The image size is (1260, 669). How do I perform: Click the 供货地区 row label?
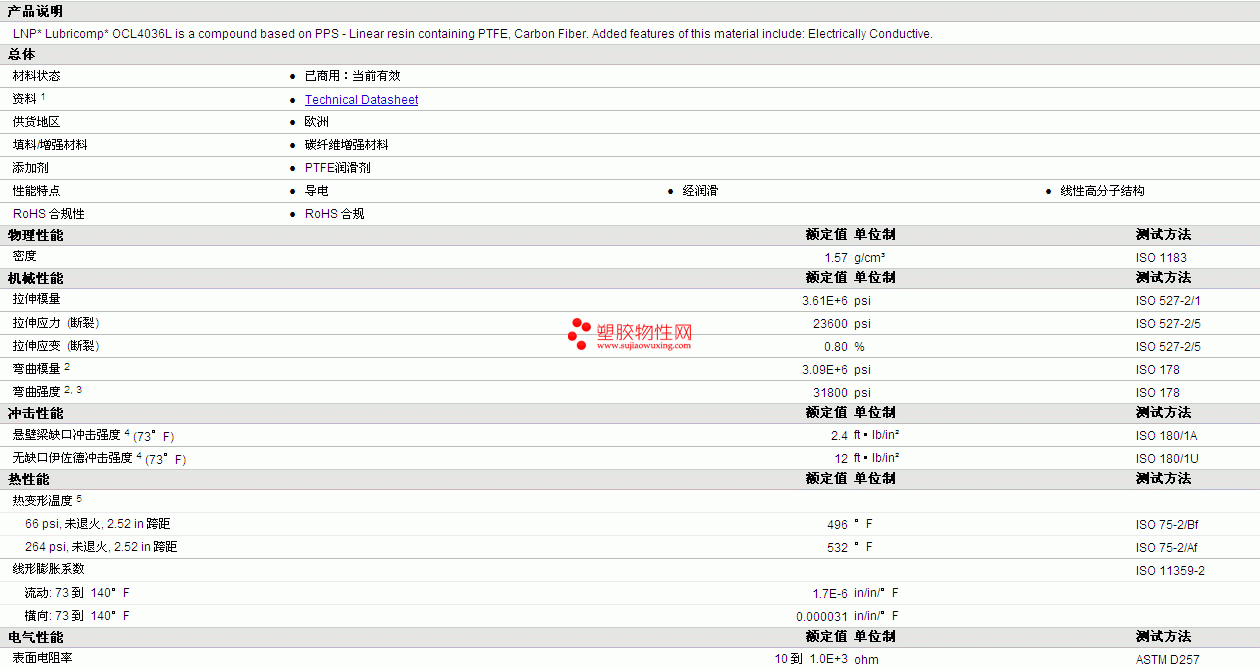click(x=37, y=122)
